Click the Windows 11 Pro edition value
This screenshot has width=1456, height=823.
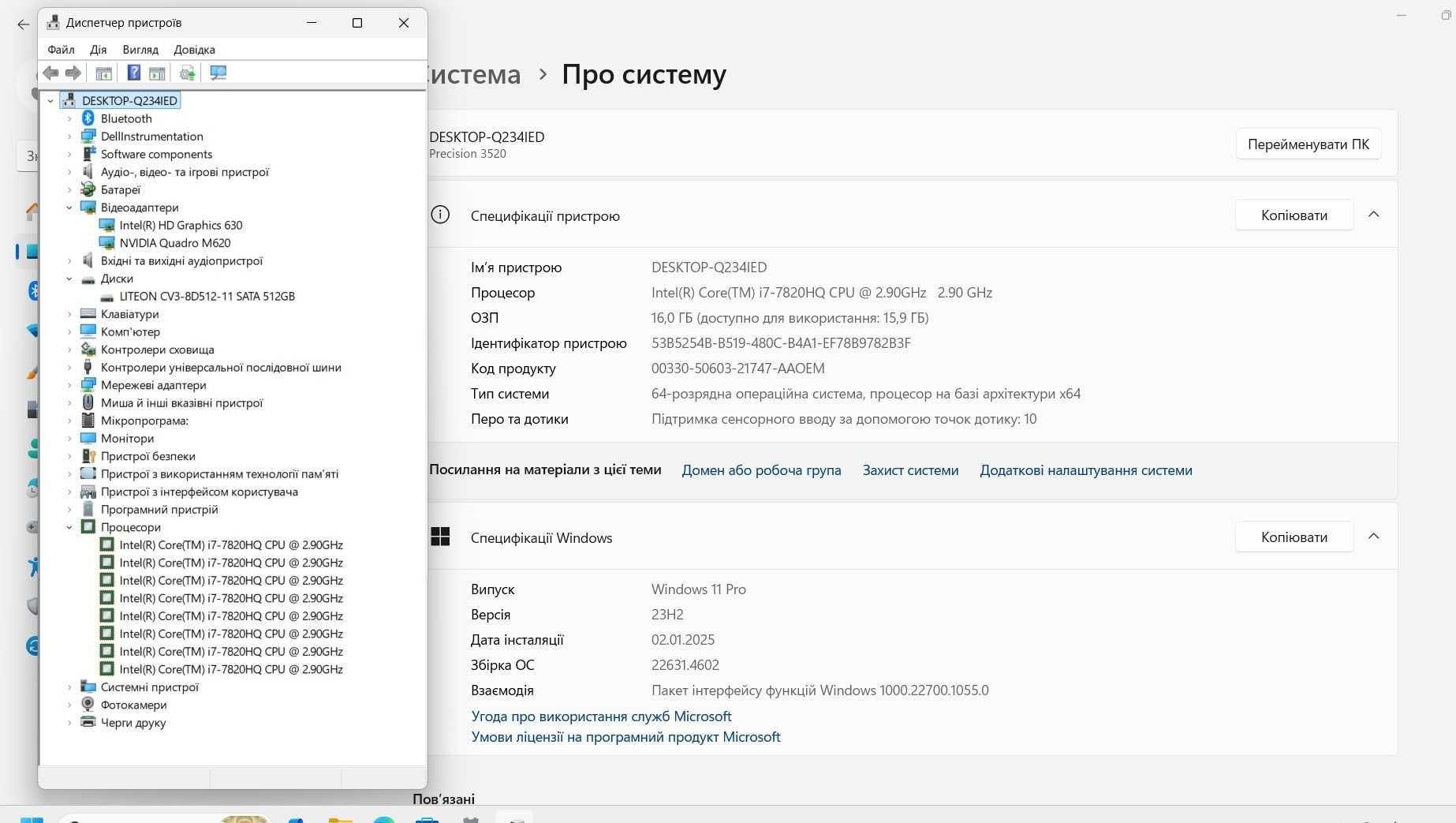pyautogui.click(x=698, y=589)
